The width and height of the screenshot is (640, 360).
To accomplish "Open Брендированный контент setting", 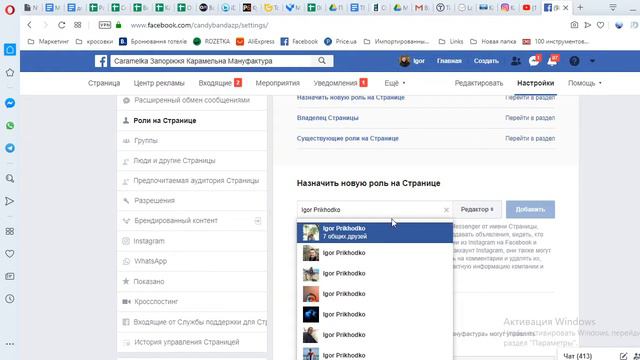I will pyautogui.click(x=192, y=220).
